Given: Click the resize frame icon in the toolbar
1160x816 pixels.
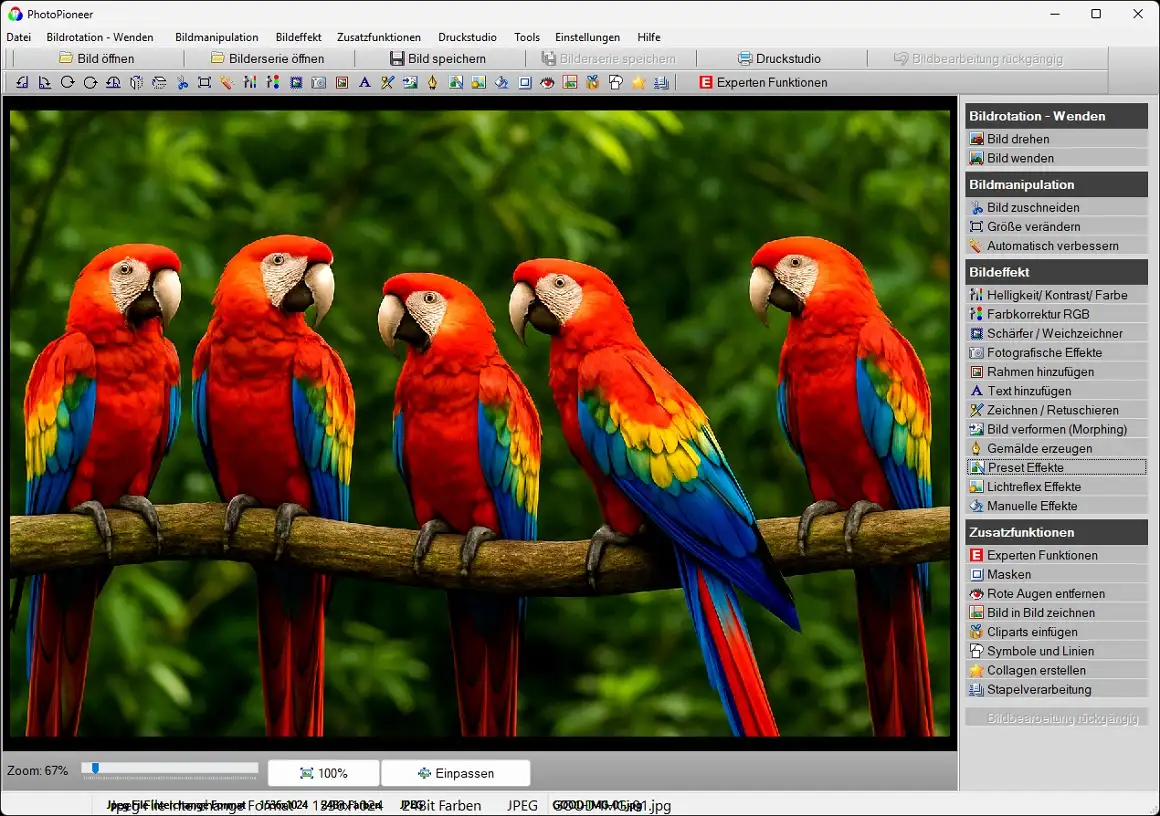Looking at the screenshot, I should pos(204,83).
